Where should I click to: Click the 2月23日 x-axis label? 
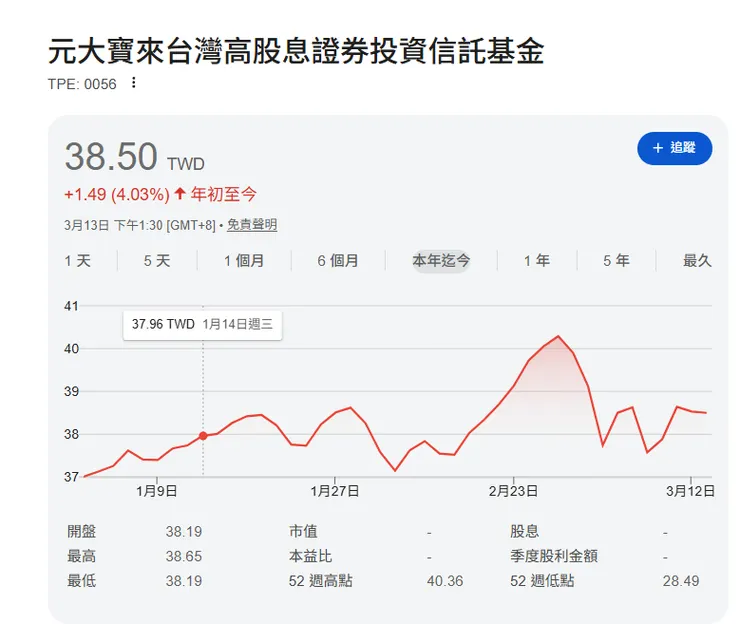[513, 491]
